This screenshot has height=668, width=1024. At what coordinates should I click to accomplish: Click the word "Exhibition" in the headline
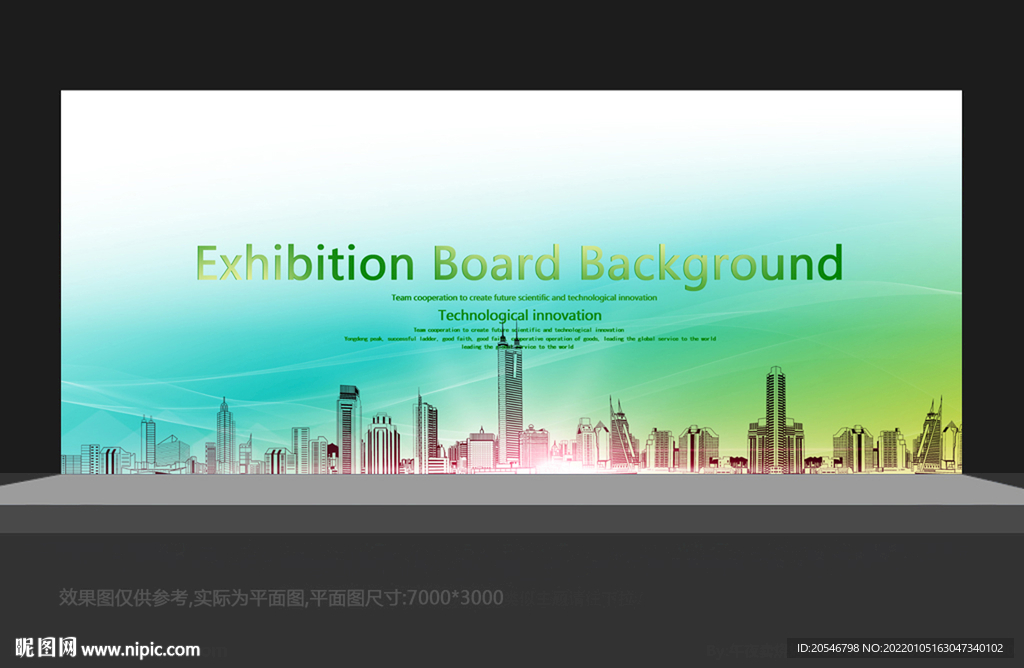pyautogui.click(x=304, y=264)
